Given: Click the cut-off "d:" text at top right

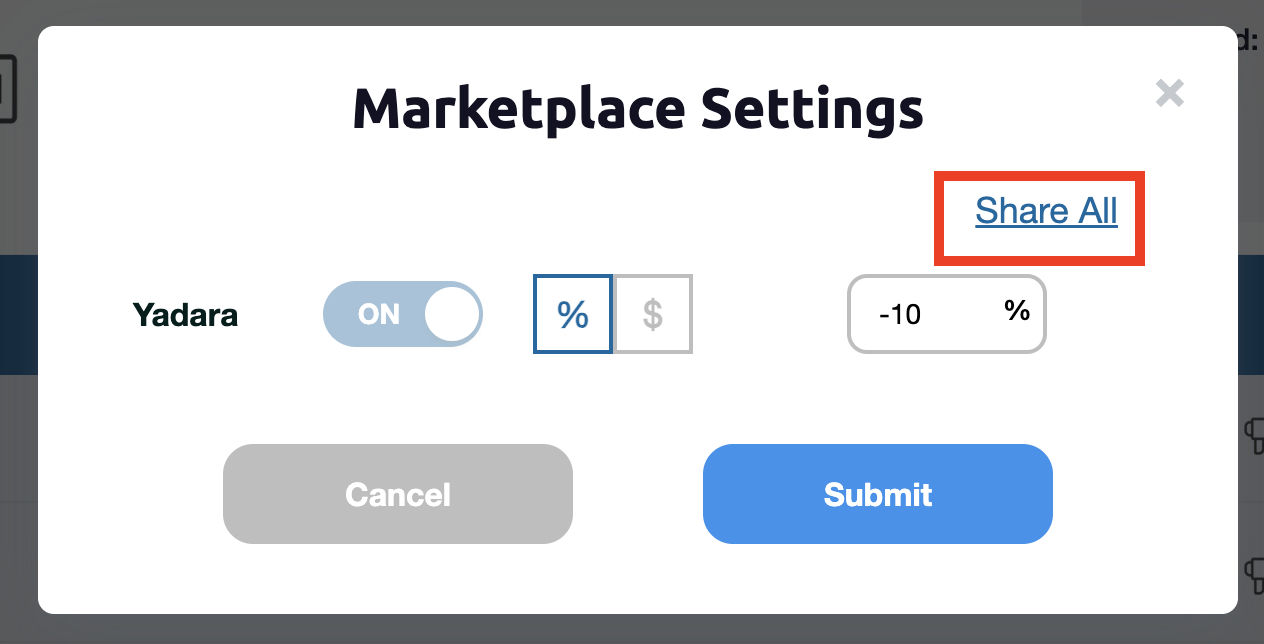Looking at the screenshot, I should (1250, 42).
